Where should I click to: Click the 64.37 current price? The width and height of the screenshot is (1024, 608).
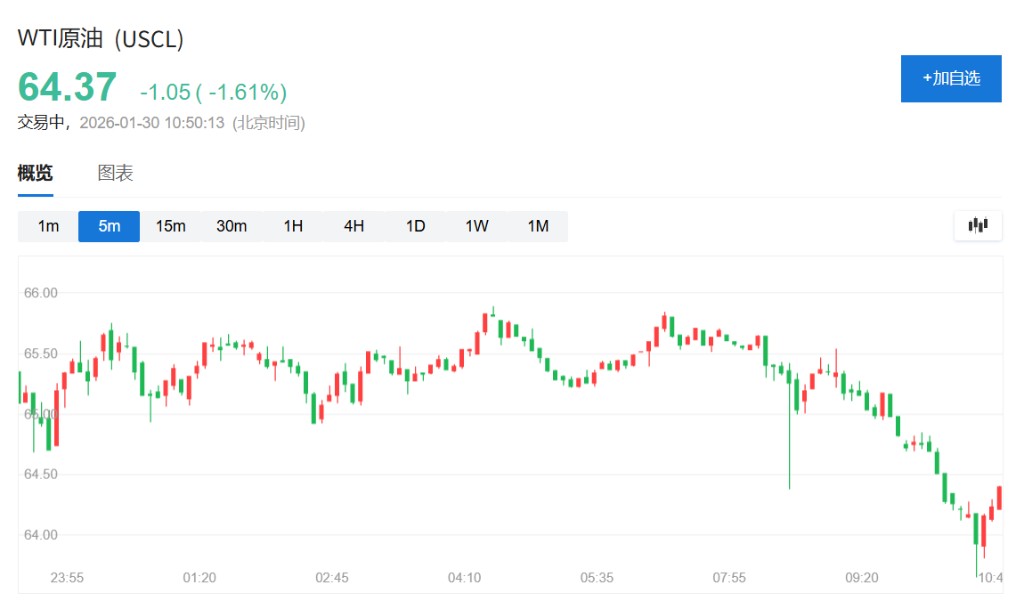[67, 87]
